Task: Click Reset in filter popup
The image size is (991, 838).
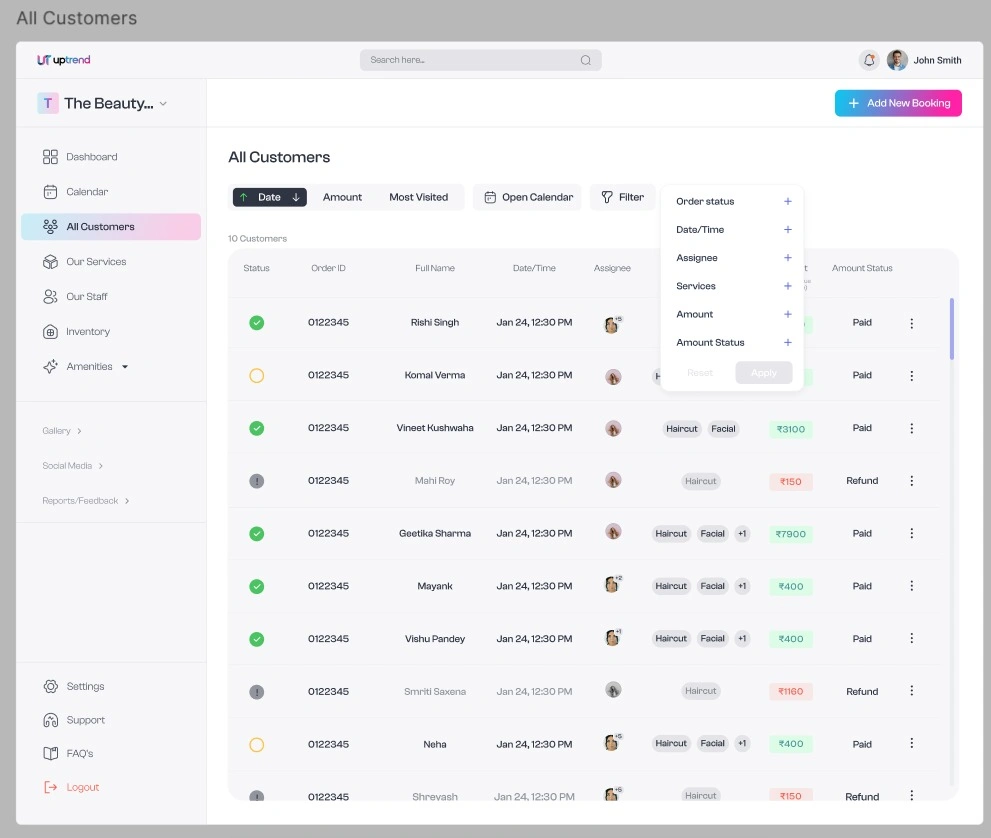Action: pyautogui.click(x=700, y=373)
